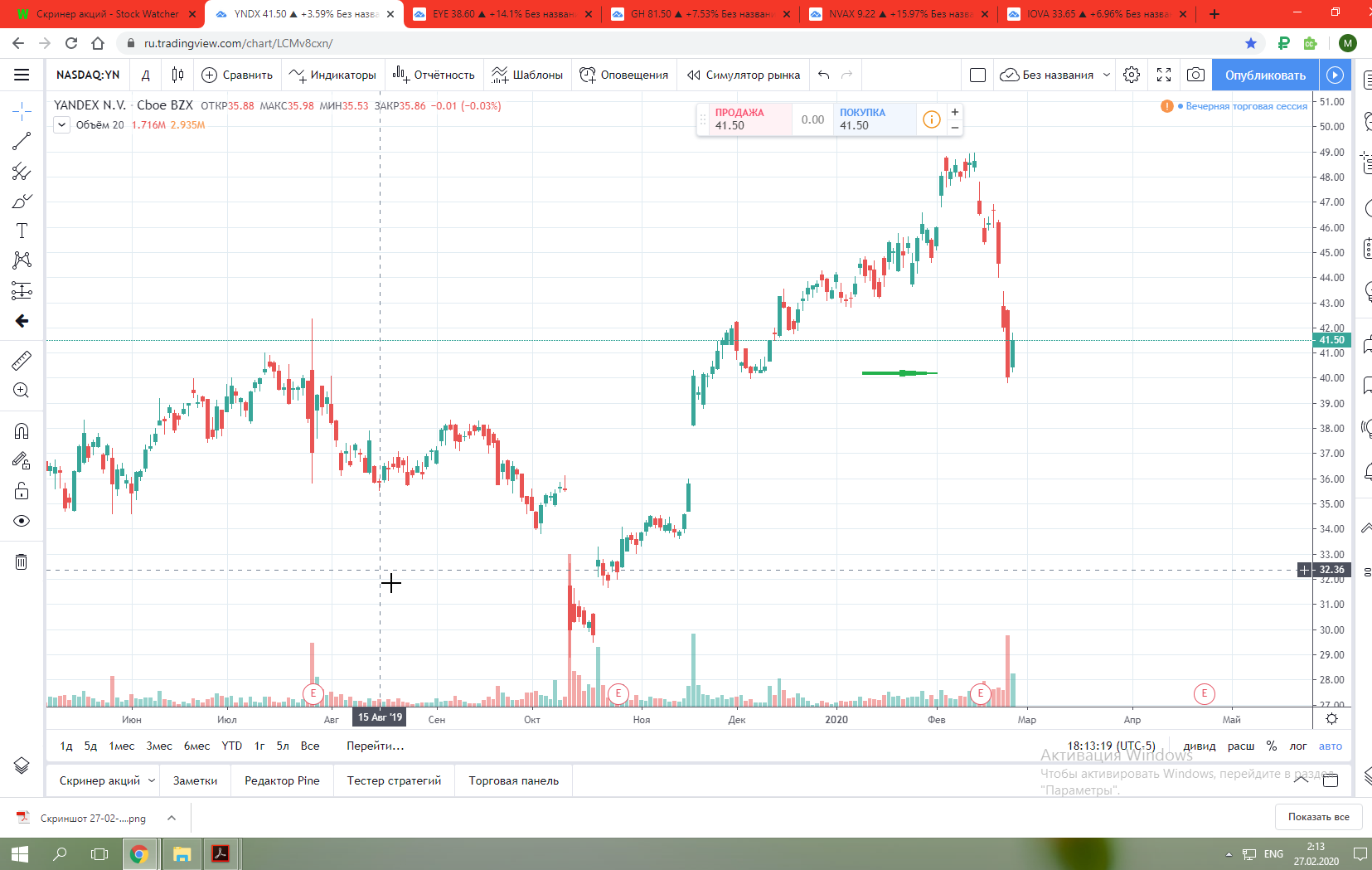1372x870 pixels.
Task: Remove drawings with the trash icon
Action: coord(22,561)
